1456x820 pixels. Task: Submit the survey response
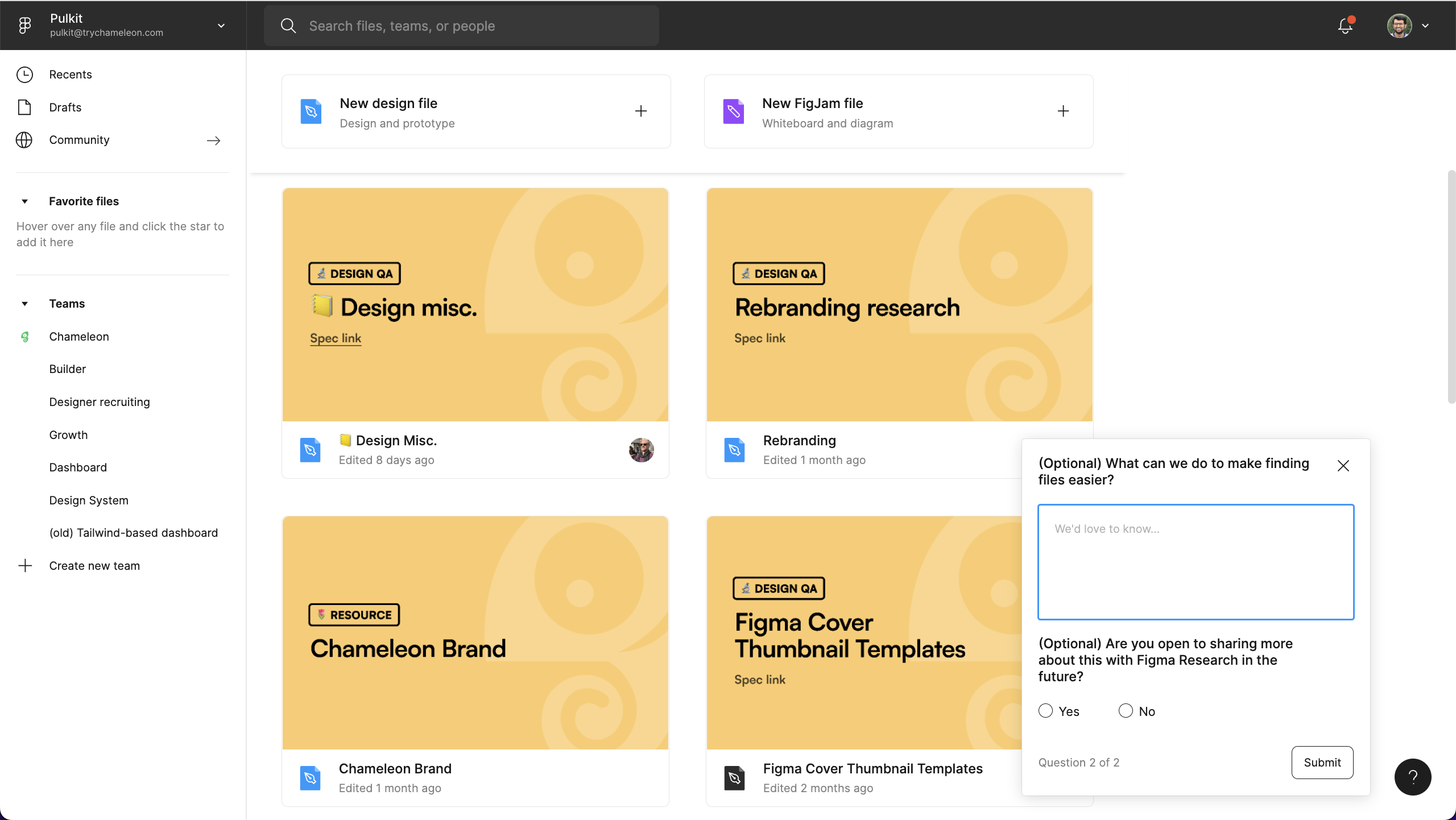[x=1322, y=763]
